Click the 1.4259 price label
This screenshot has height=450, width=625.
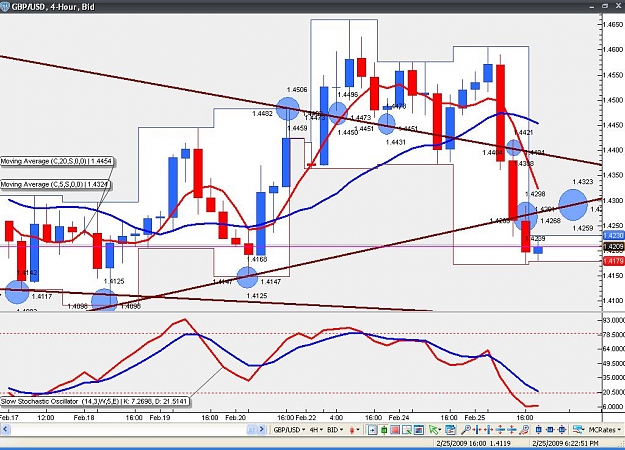click(583, 228)
